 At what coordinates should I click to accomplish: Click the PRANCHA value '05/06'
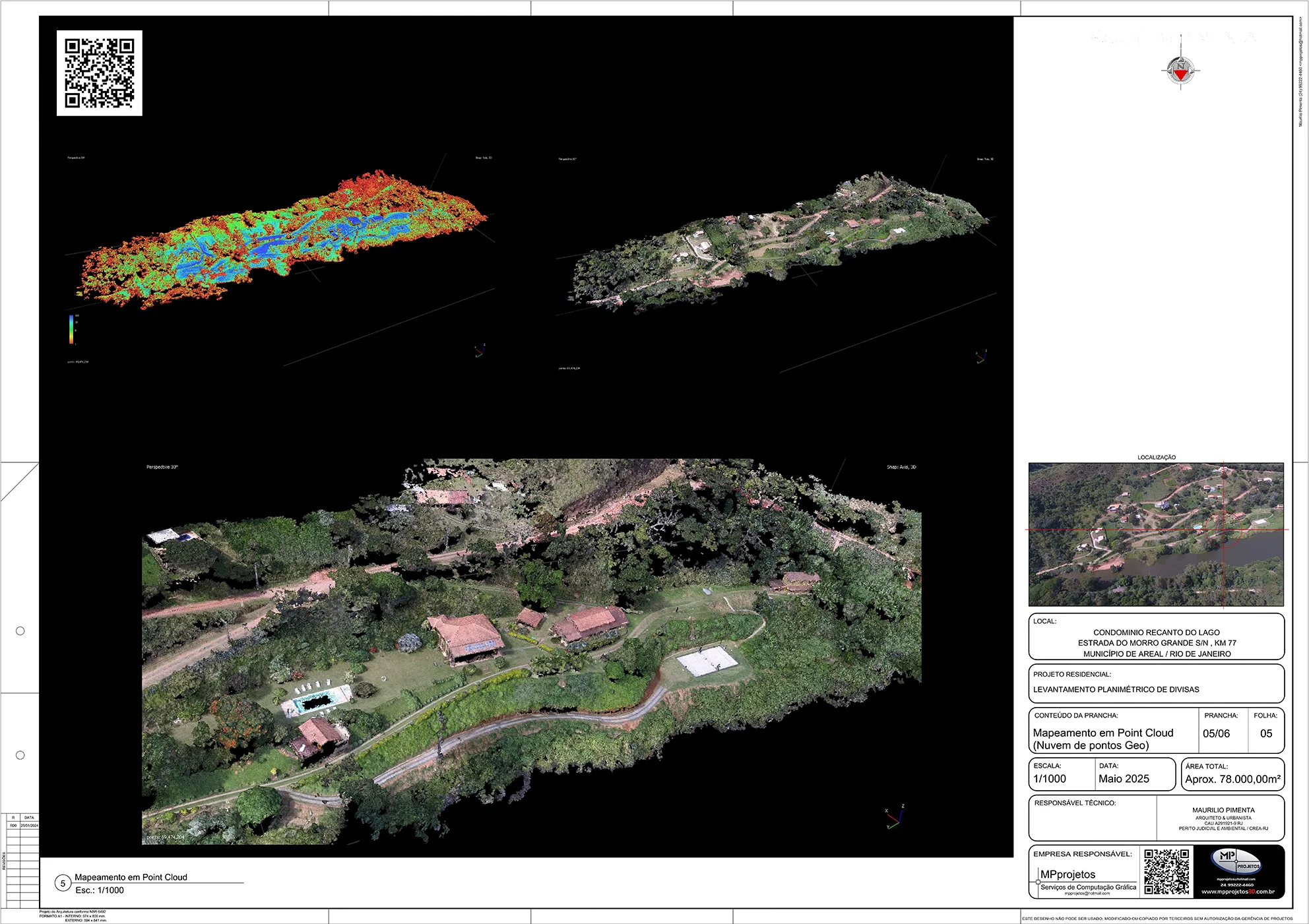(x=1216, y=733)
